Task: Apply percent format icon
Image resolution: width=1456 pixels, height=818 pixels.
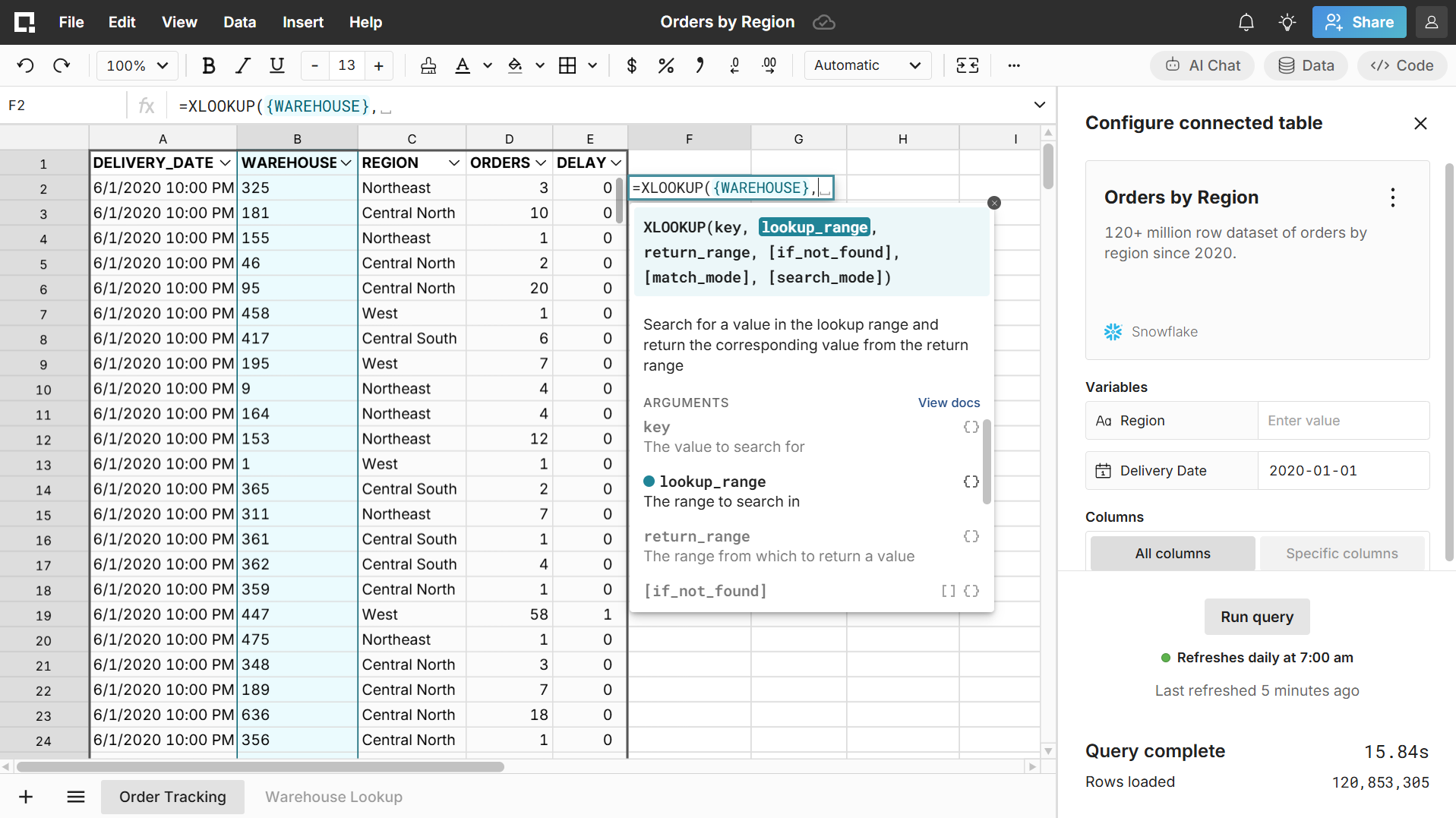Action: 666,65
